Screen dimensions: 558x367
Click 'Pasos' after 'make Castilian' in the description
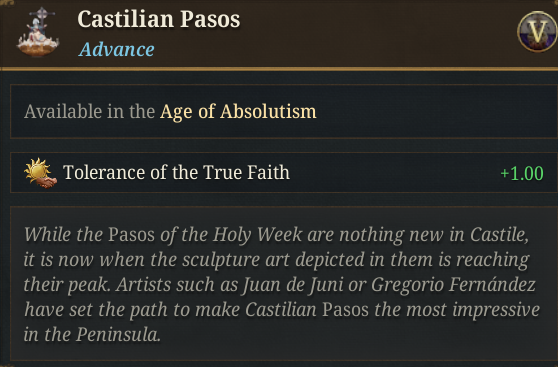click(x=345, y=310)
